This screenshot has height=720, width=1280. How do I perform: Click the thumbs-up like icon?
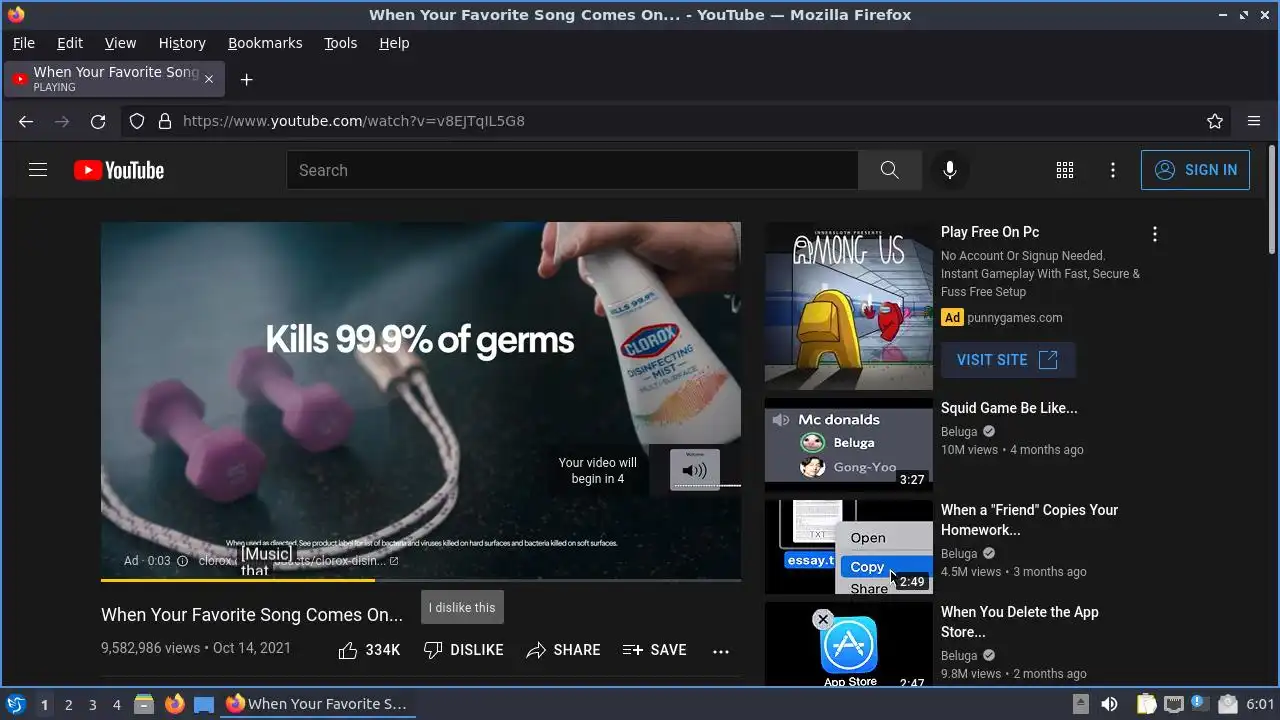click(348, 650)
